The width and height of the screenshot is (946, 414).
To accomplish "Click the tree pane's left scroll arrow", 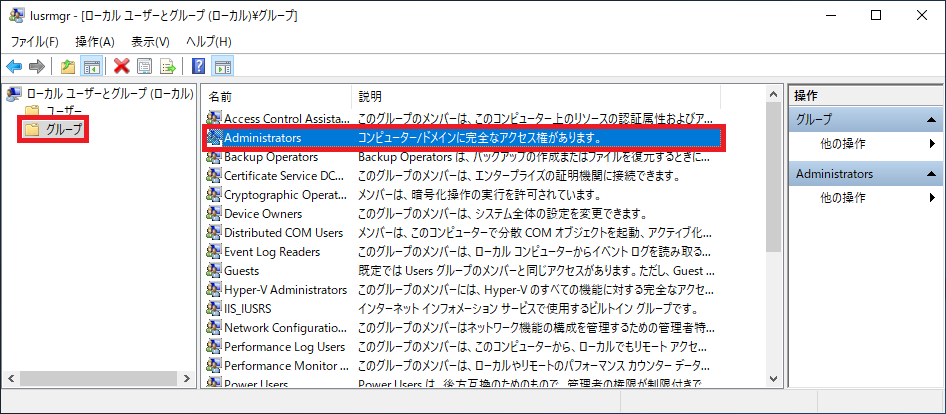I will click(x=10, y=378).
